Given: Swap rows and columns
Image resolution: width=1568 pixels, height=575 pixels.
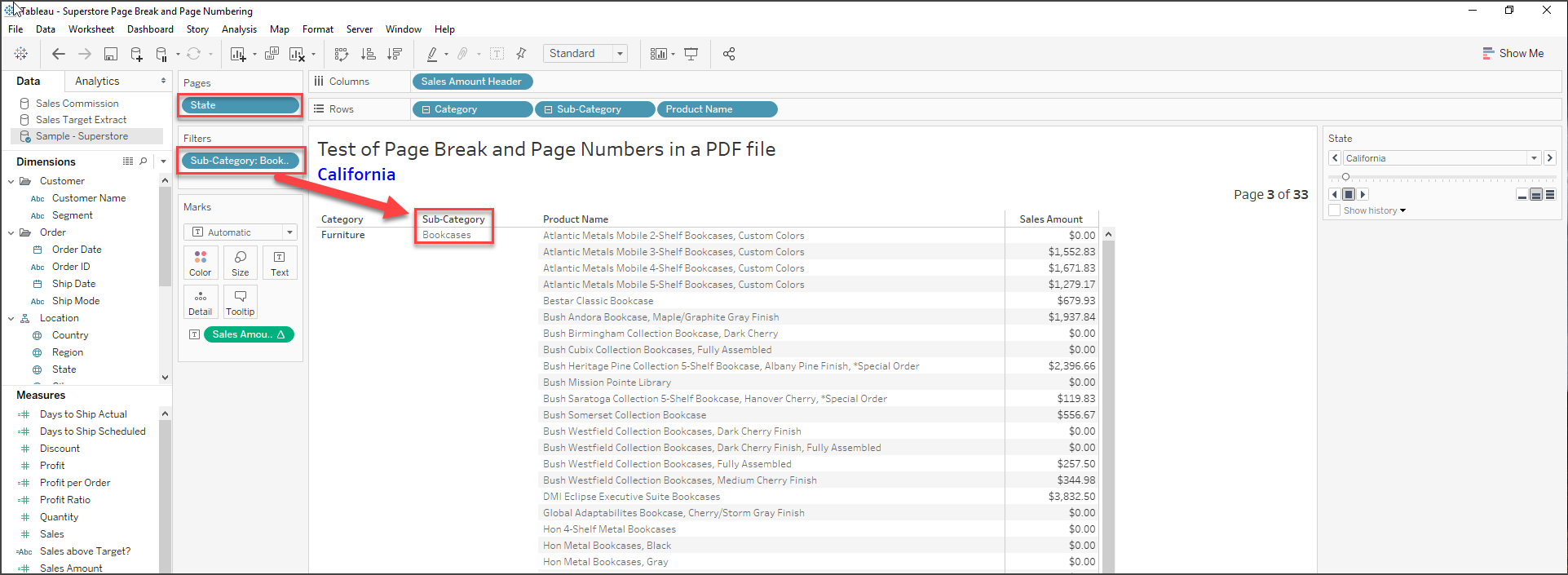Looking at the screenshot, I should click(x=342, y=54).
